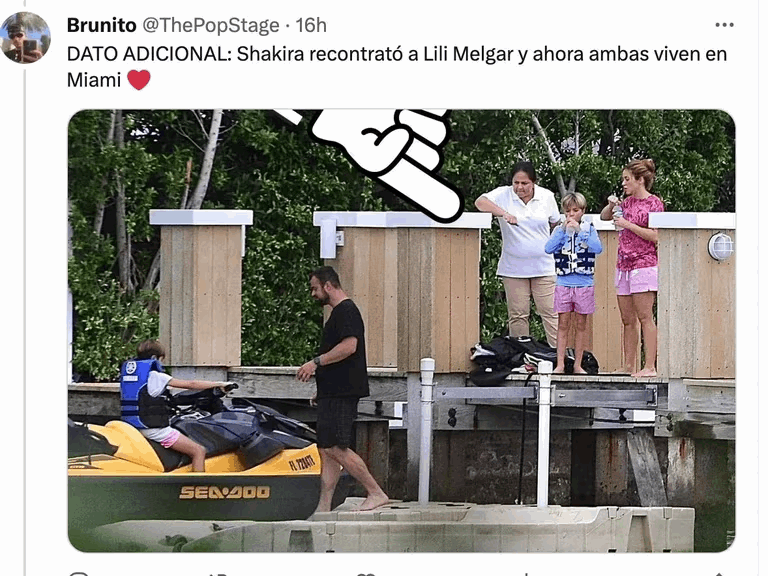
Task: Like the tweet with the heart icon
Action: click(366, 574)
